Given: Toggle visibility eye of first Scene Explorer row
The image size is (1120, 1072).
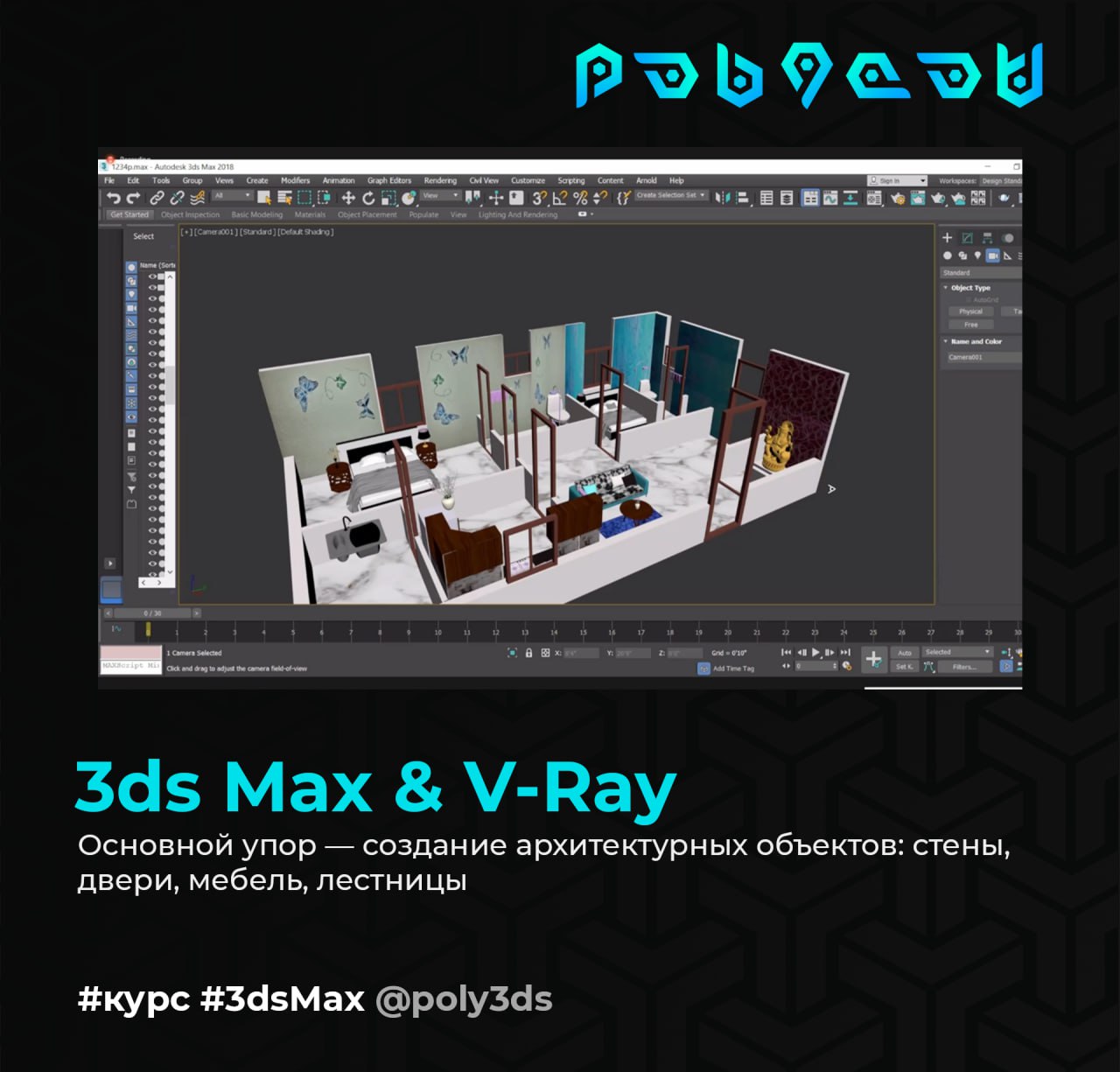Looking at the screenshot, I should [152, 277].
